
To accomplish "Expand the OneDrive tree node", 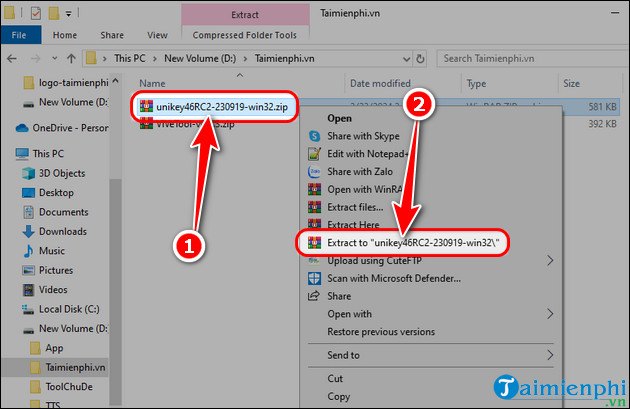I will coord(7,128).
